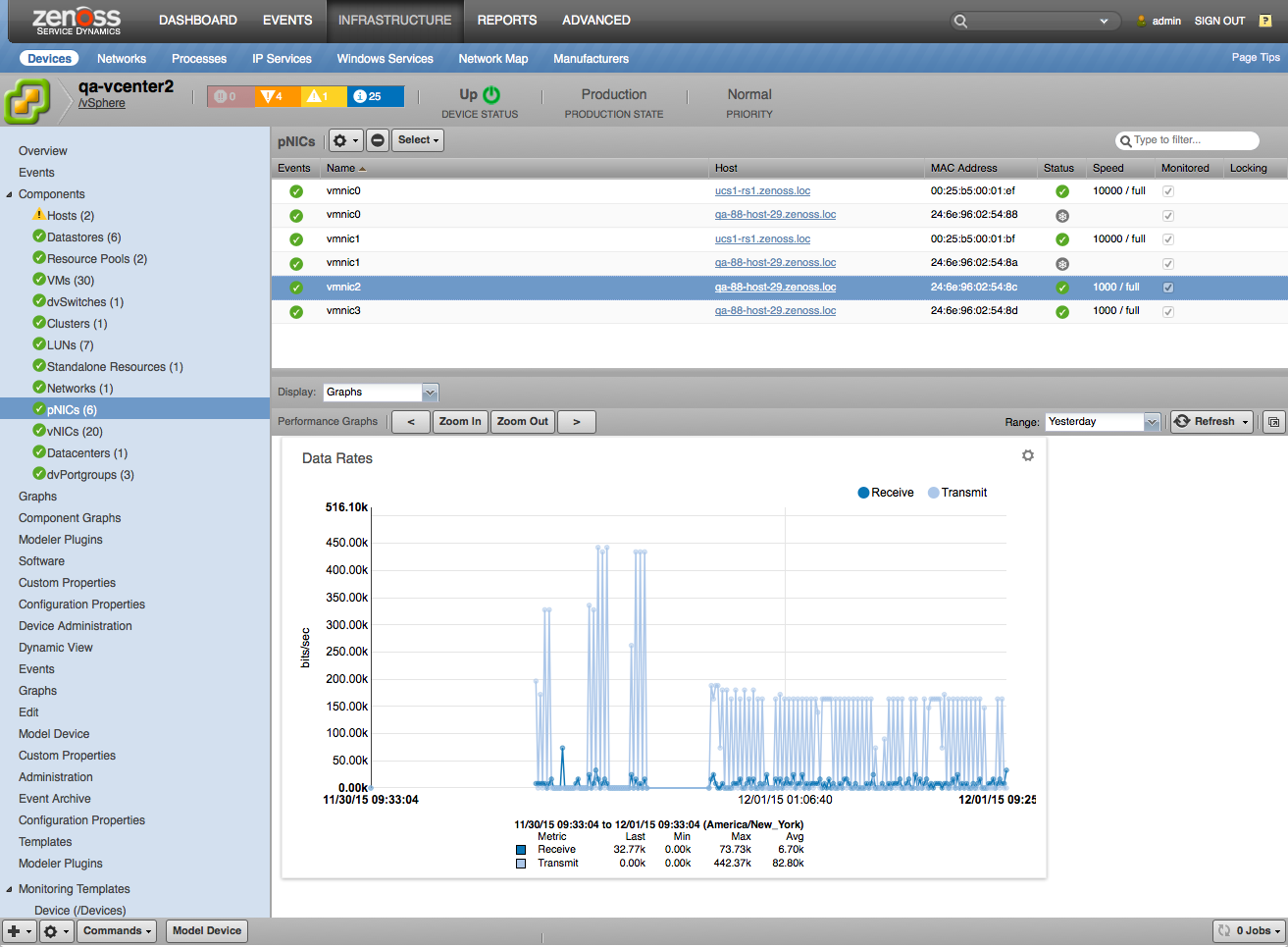Click the Model Device button

pos(207,931)
